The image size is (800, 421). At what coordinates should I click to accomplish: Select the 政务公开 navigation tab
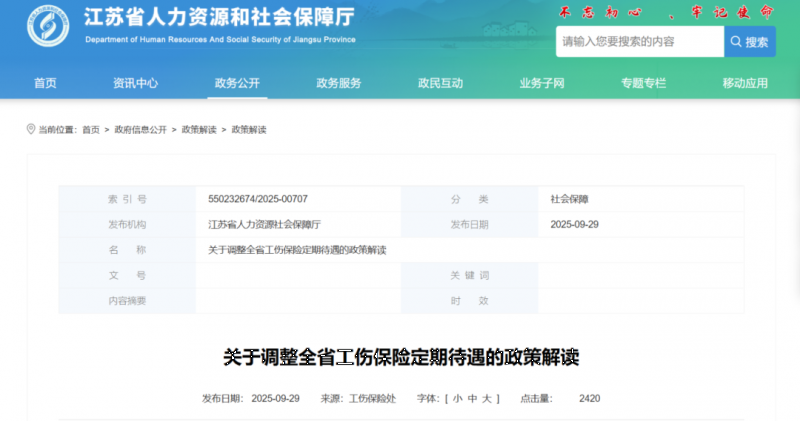click(x=237, y=83)
